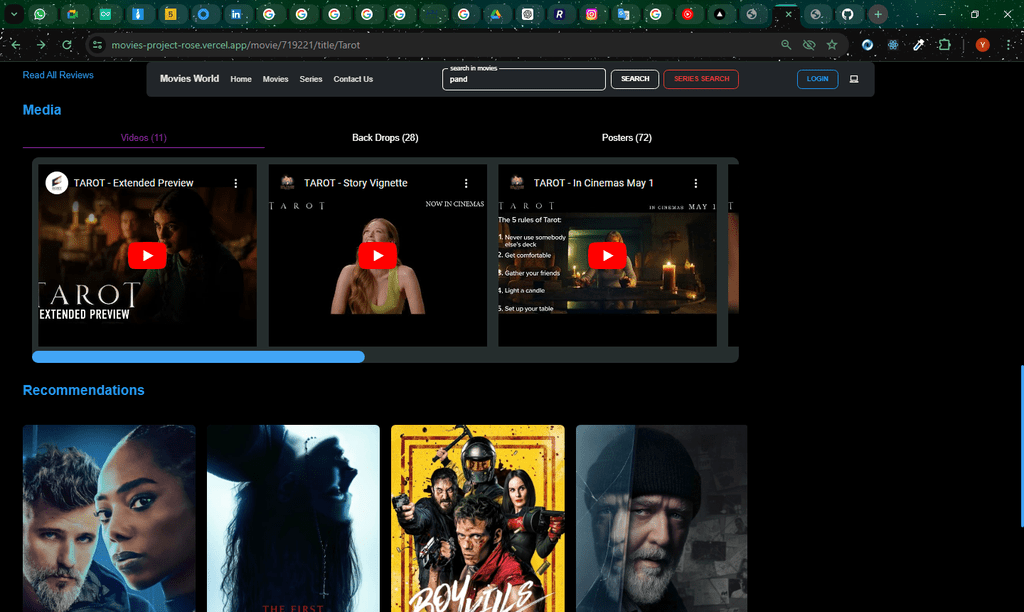Activate the color picker eyedropper extension
This screenshot has width=1024, height=612.
(919, 45)
